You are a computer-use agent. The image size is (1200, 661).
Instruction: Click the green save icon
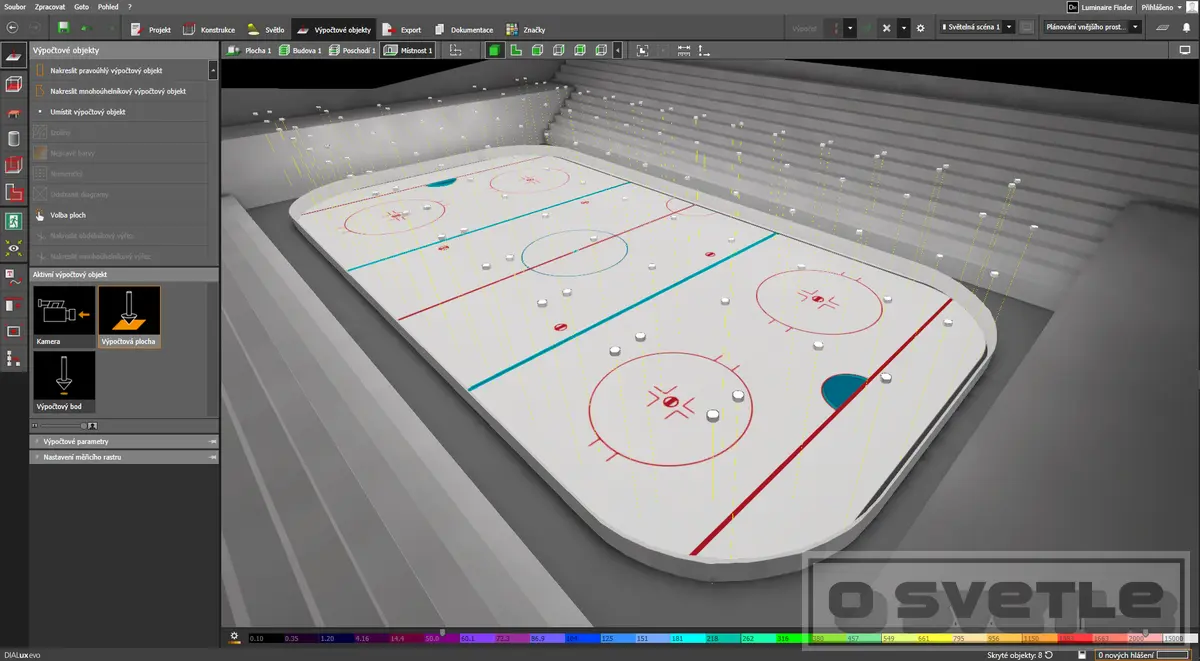[64, 28]
